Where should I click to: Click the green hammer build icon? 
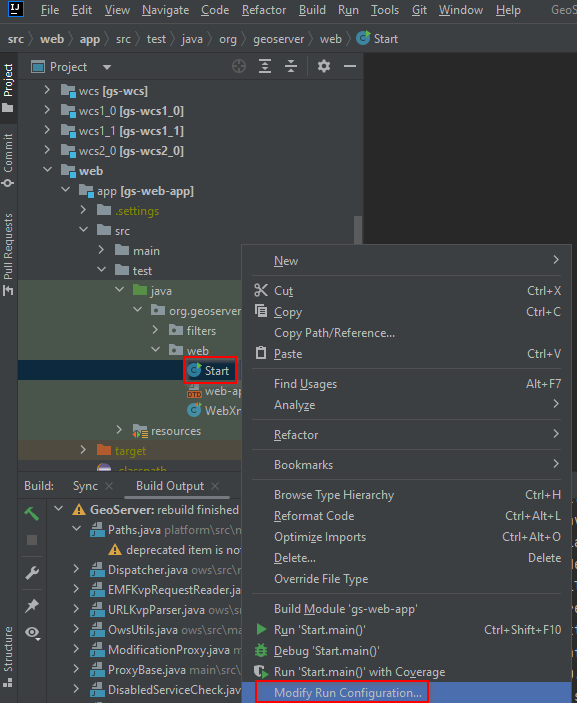tap(31, 514)
